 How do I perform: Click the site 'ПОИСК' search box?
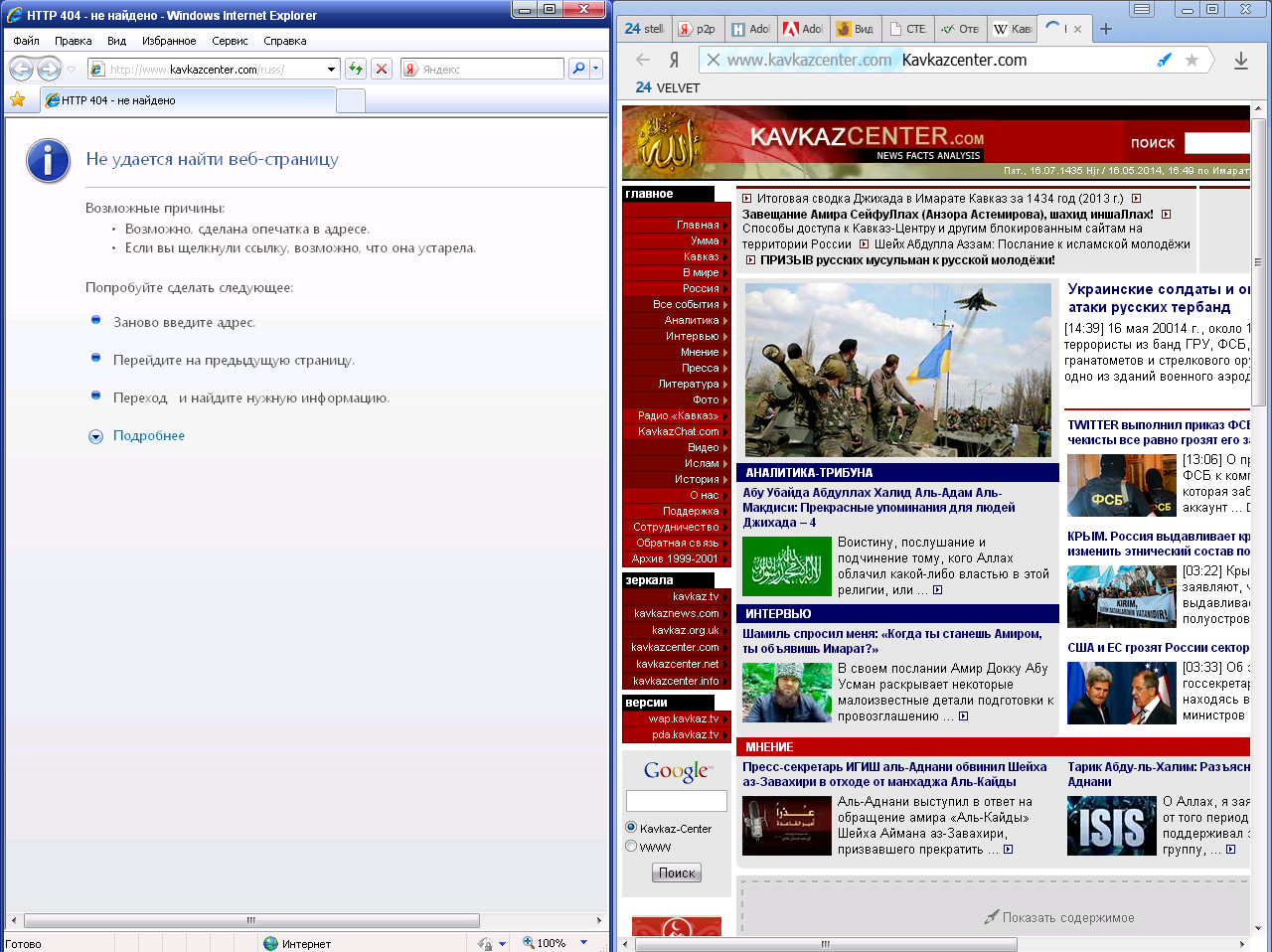point(1217,143)
